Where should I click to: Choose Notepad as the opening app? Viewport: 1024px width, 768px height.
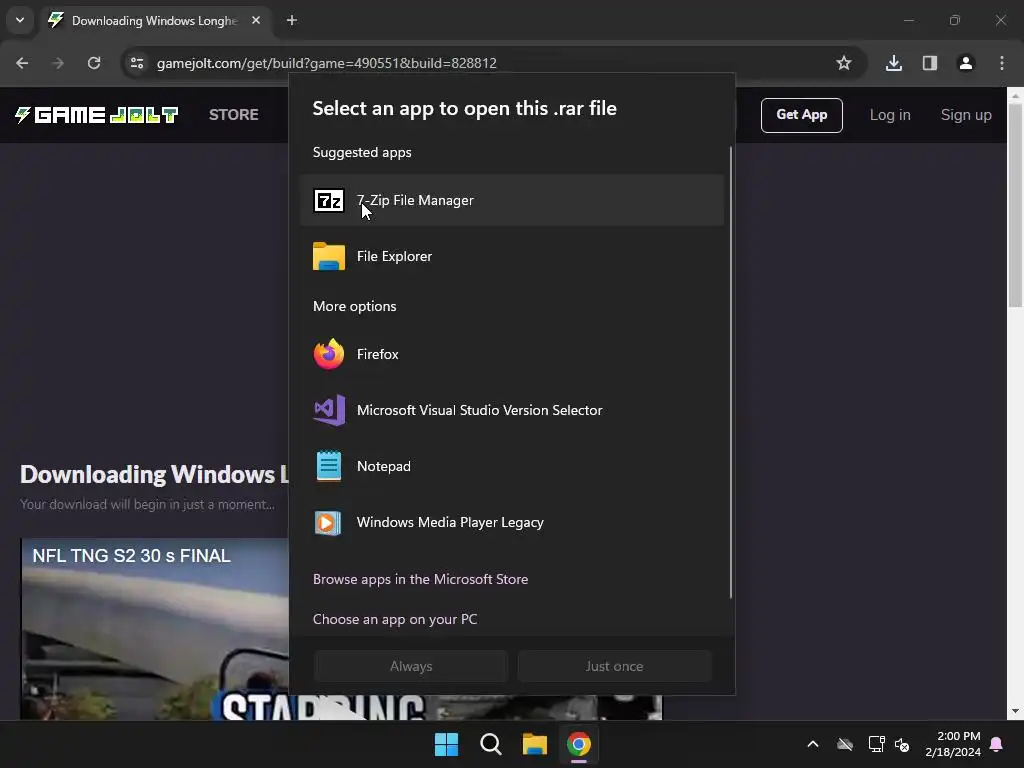512,466
